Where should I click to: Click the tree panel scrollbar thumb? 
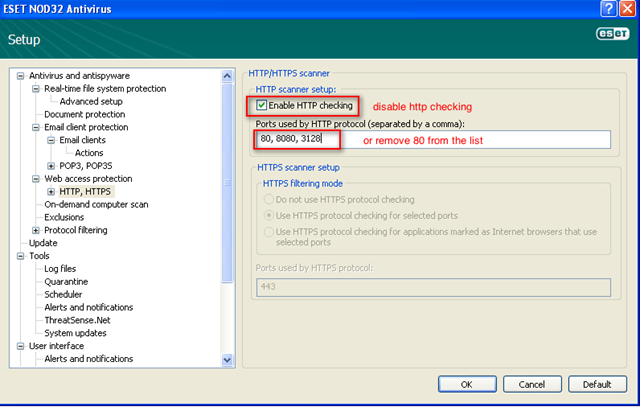click(227, 182)
